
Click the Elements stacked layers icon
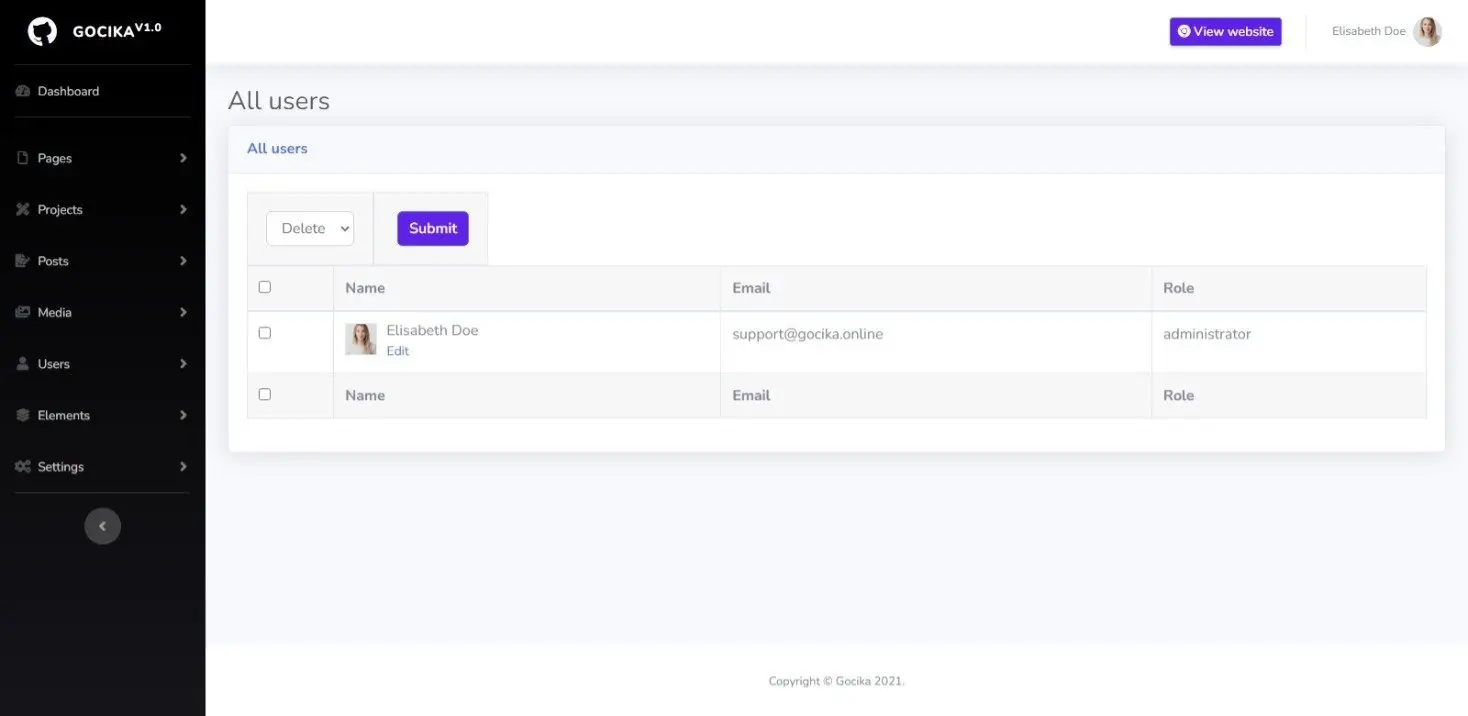pyautogui.click(x=23, y=415)
